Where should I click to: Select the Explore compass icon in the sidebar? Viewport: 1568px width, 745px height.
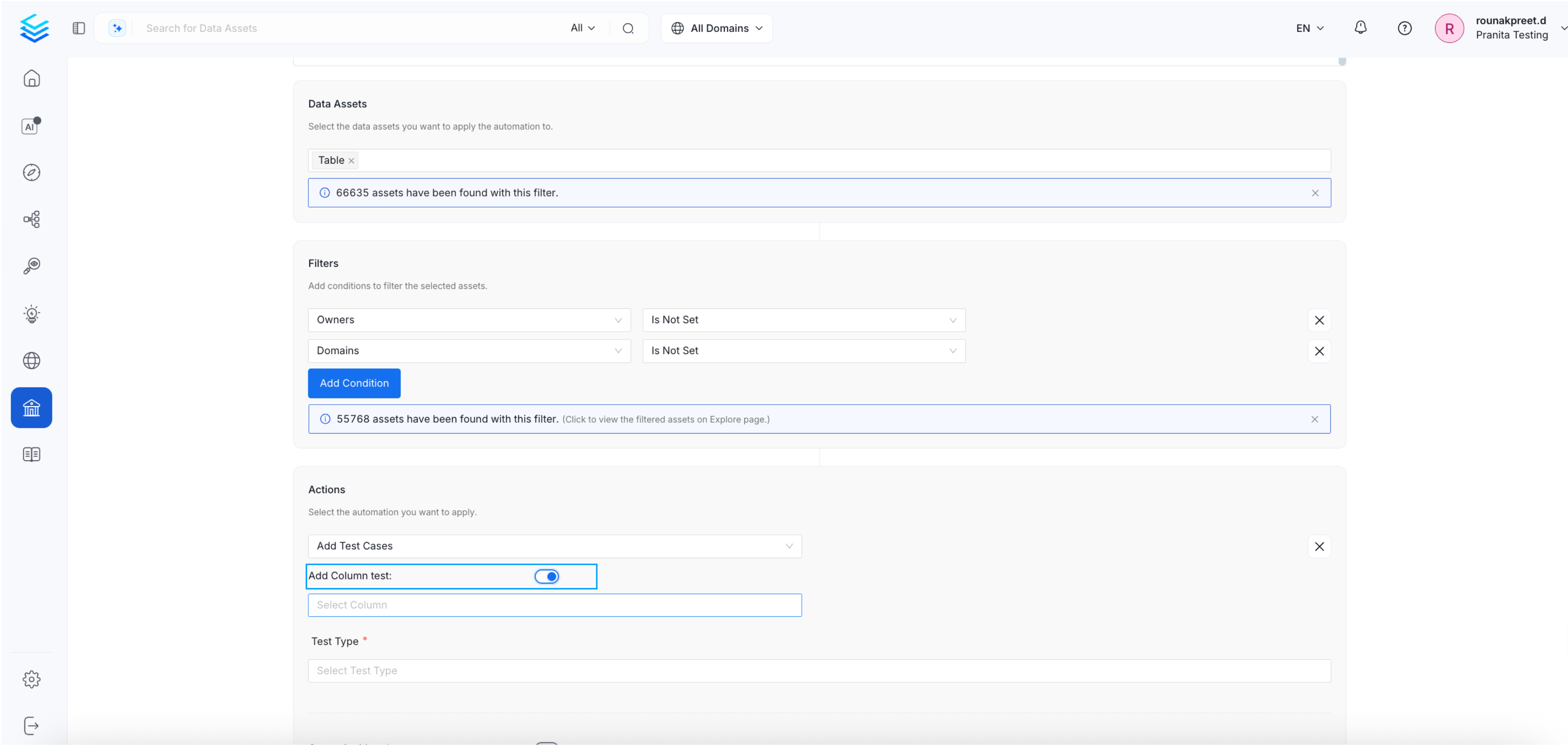[31, 172]
